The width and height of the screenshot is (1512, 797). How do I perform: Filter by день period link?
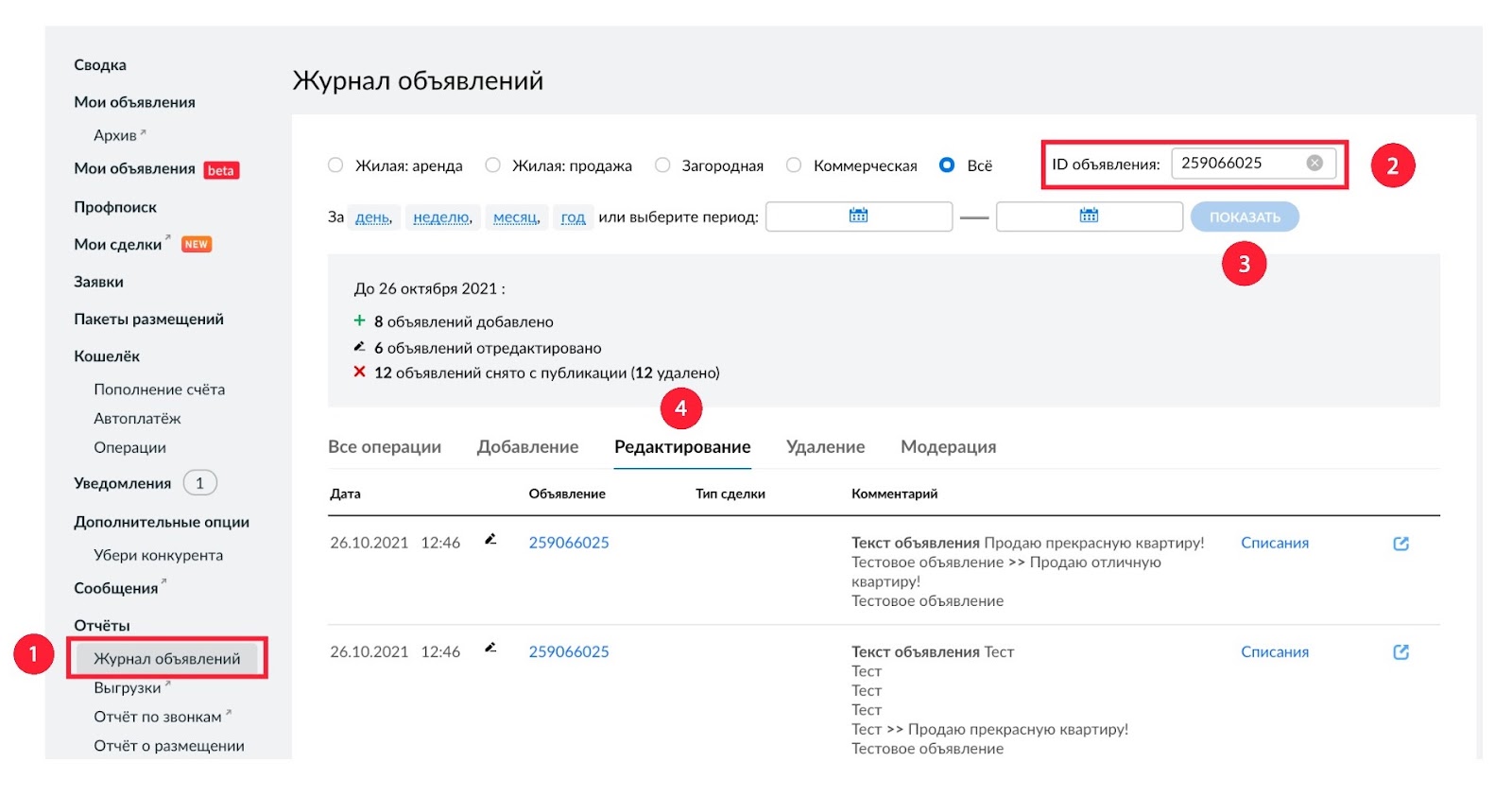tap(373, 217)
